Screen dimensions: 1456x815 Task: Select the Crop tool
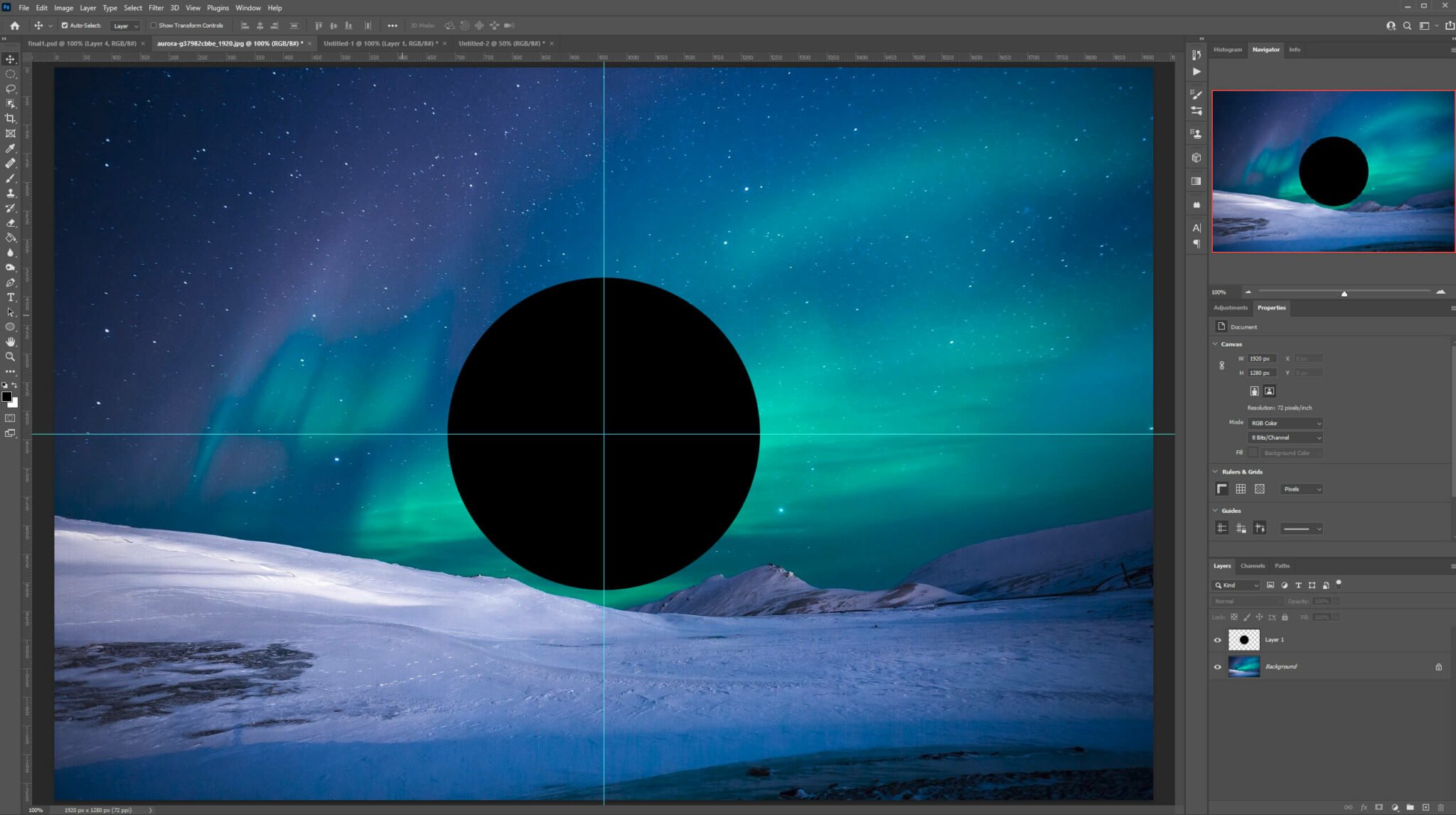coord(11,118)
